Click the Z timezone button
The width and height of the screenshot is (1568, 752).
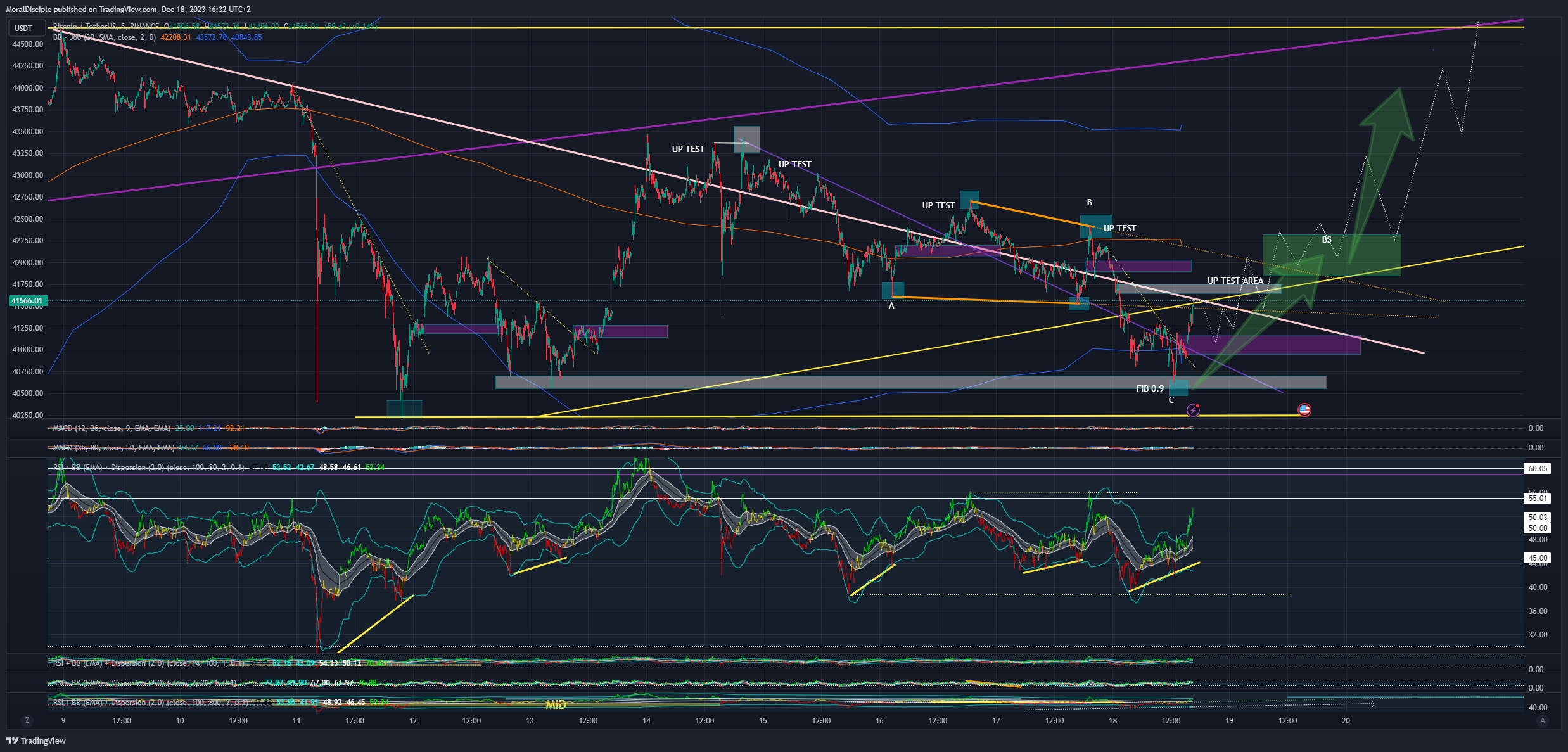pyautogui.click(x=27, y=720)
